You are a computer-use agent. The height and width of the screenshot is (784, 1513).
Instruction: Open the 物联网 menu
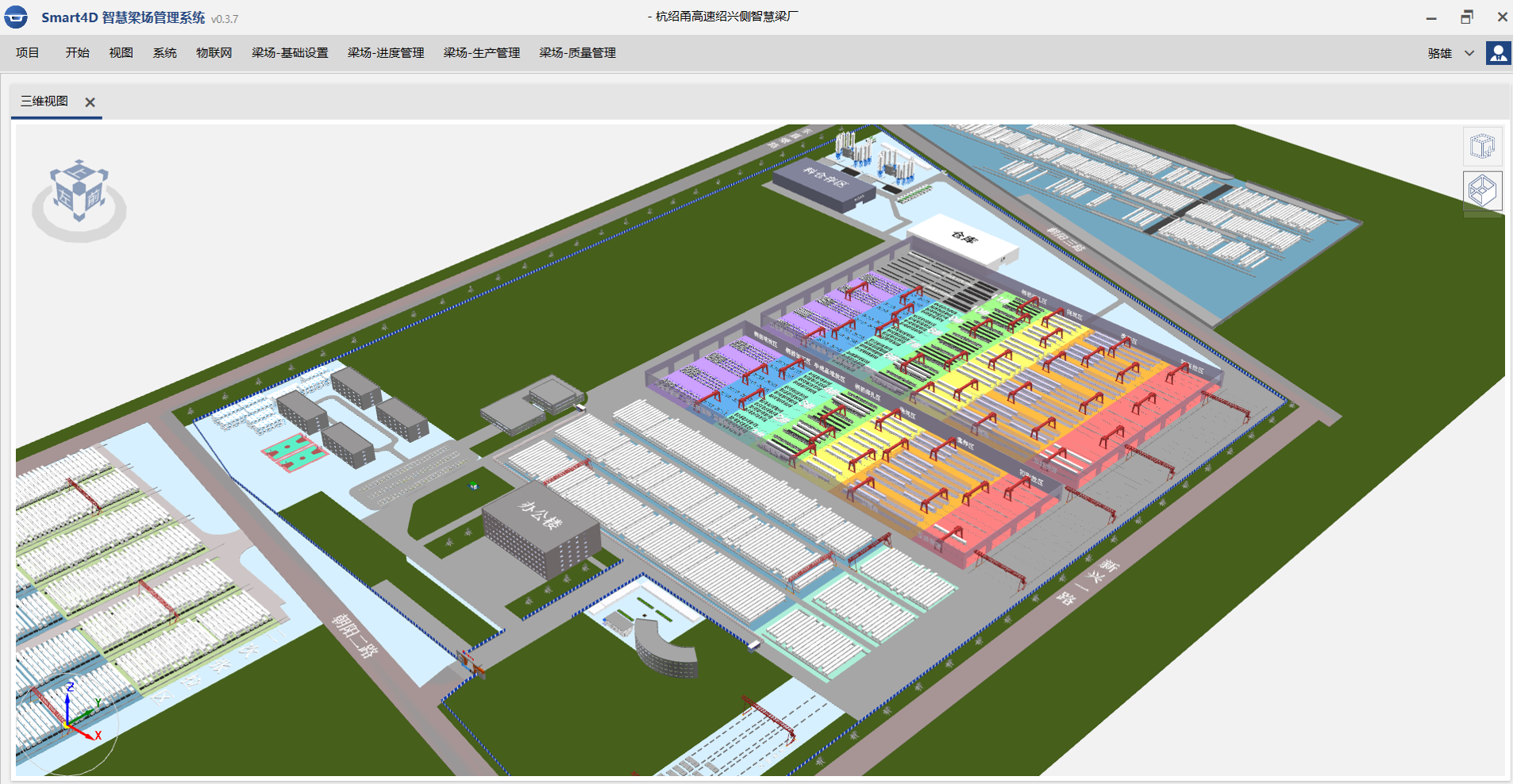tap(214, 53)
